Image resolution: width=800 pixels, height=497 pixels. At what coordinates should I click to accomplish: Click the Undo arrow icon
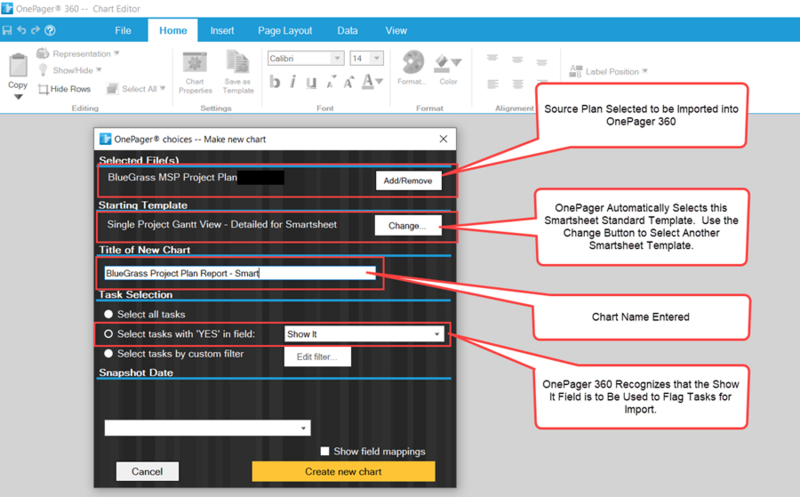coord(21,31)
